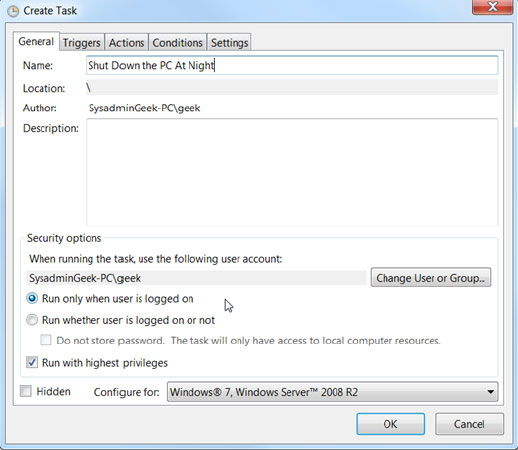Select the Settings tab

[x=229, y=43]
